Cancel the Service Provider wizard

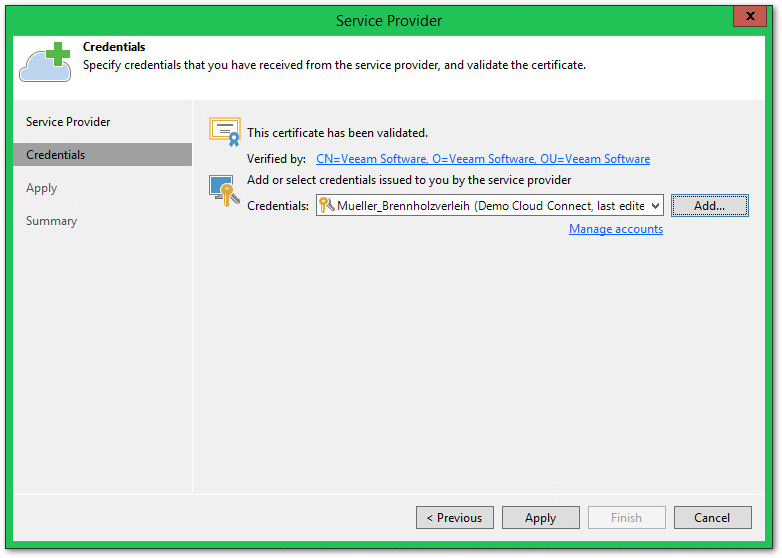712,518
